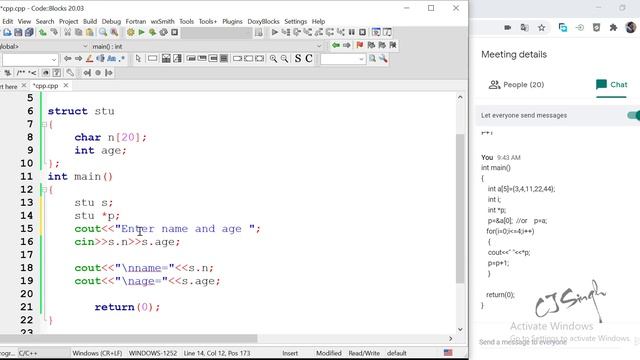Toggle bookmark with red flag icon

(x=360, y=45)
